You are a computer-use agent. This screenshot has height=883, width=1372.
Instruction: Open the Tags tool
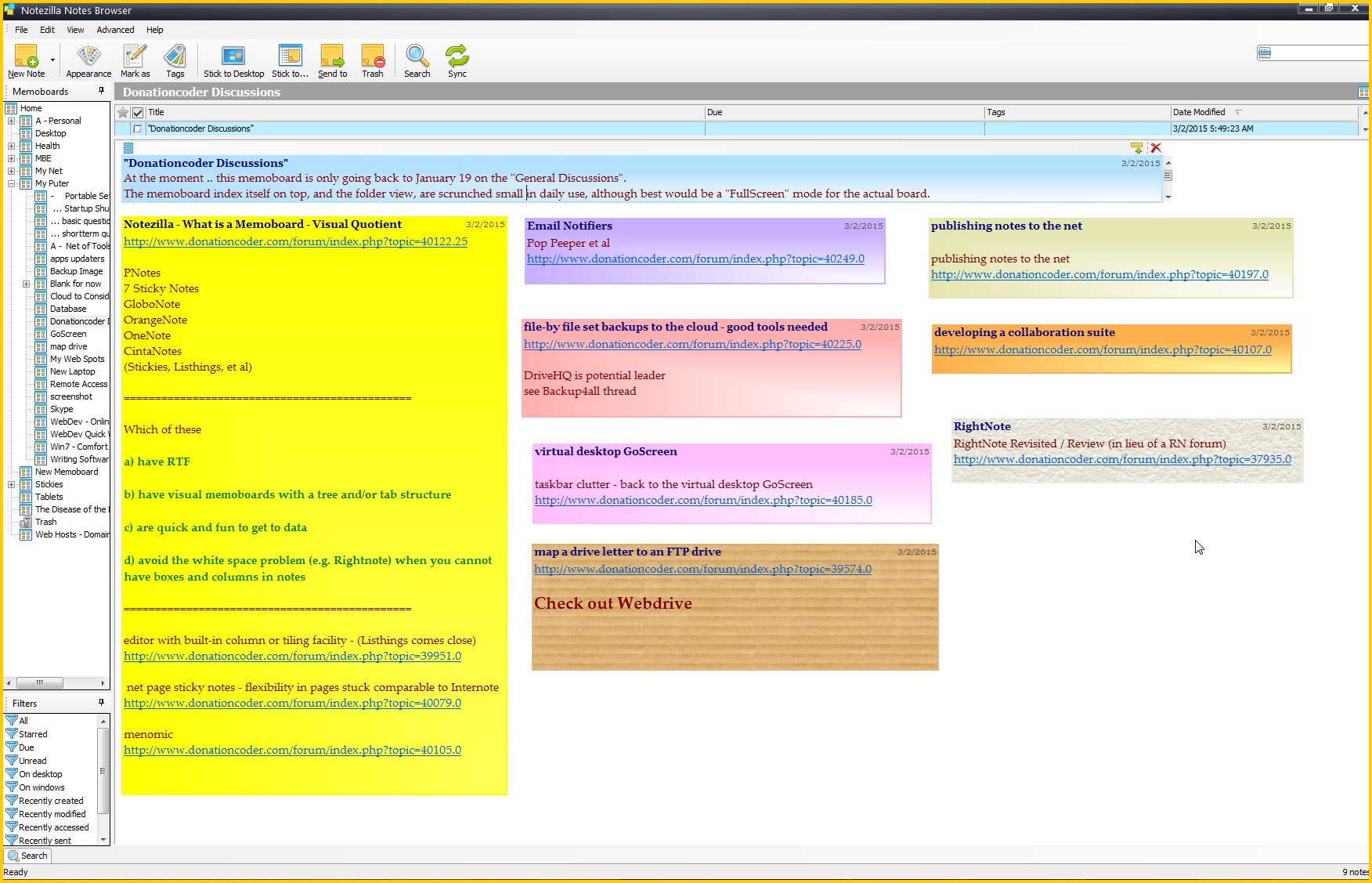175,61
